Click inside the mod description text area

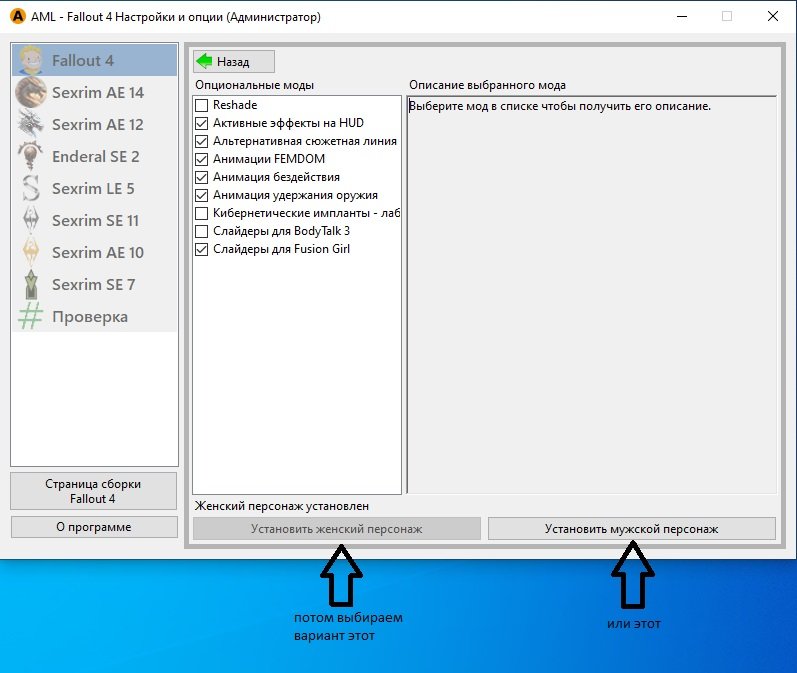[591, 300]
